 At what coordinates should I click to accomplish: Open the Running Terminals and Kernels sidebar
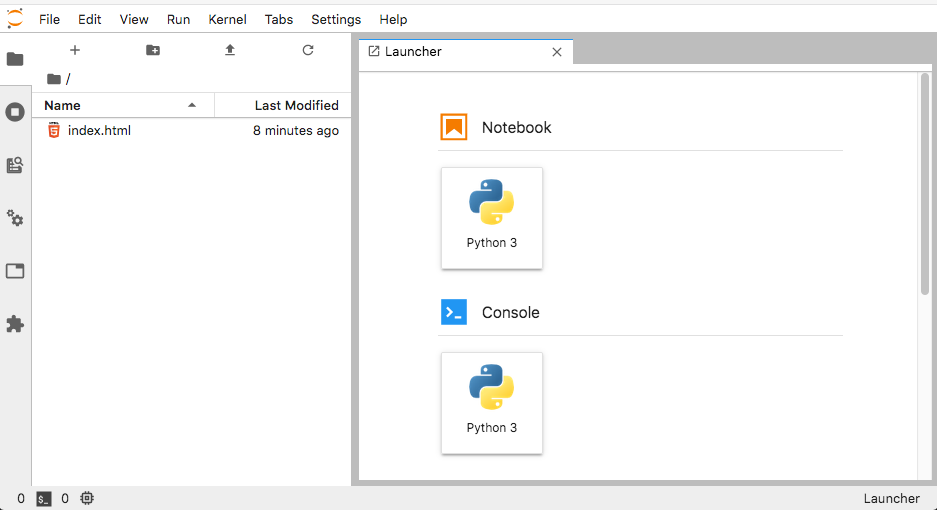tap(15, 112)
